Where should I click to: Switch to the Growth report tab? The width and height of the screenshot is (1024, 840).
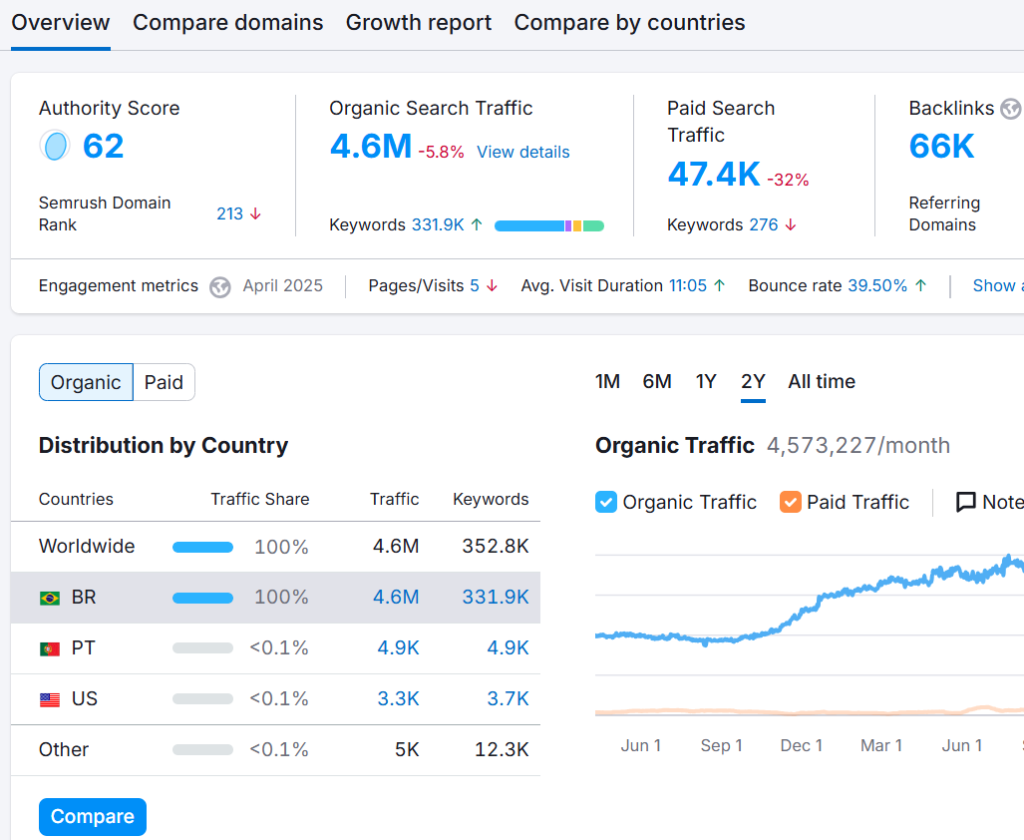click(418, 22)
